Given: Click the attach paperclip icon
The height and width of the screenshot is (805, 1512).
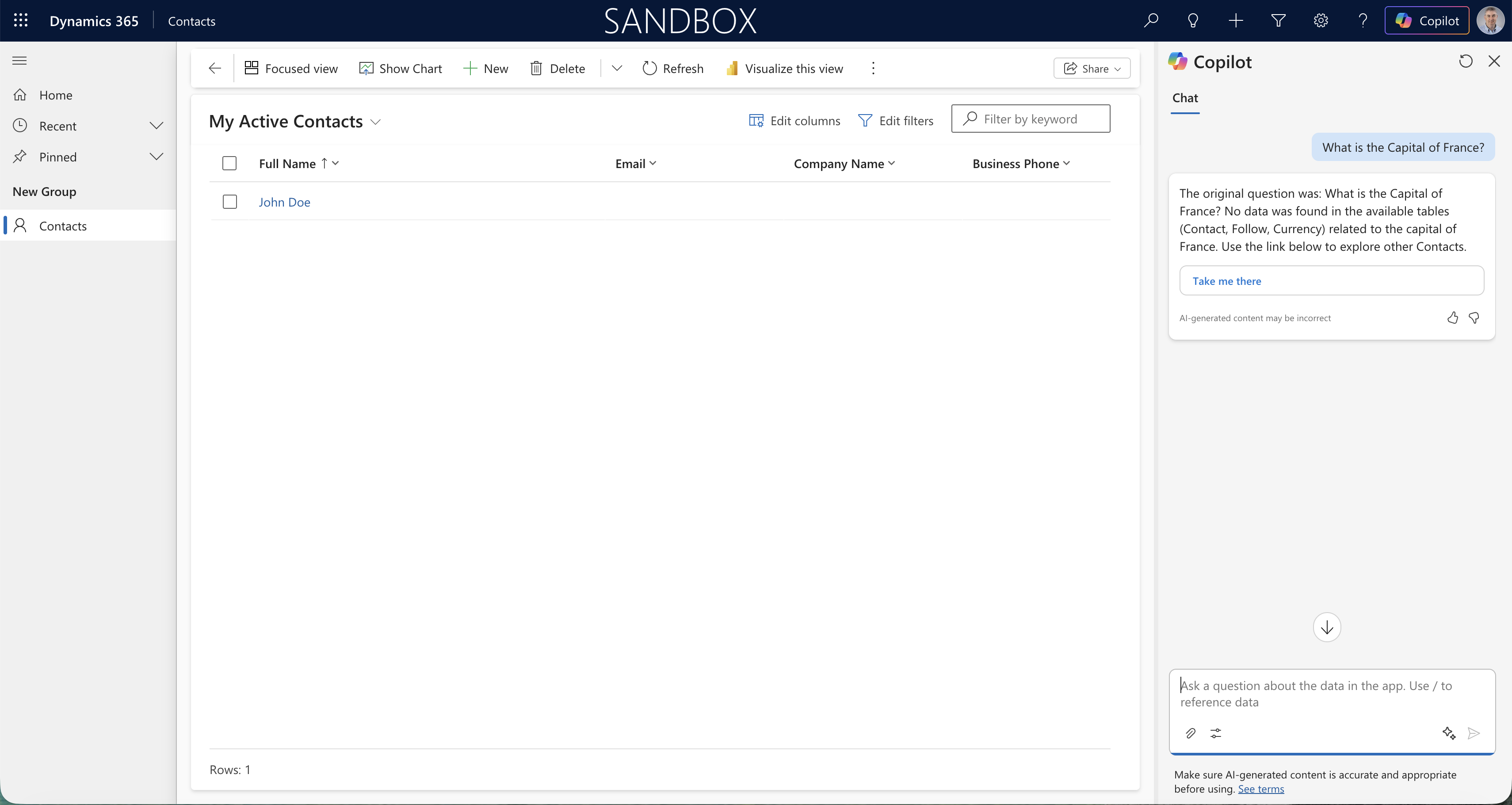Looking at the screenshot, I should 1190,733.
